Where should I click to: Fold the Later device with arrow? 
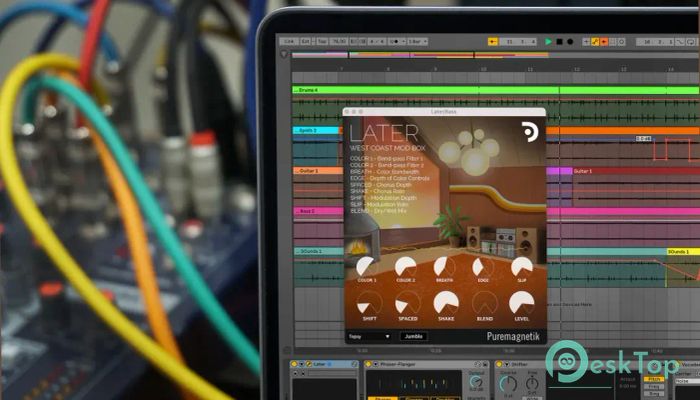[301, 364]
